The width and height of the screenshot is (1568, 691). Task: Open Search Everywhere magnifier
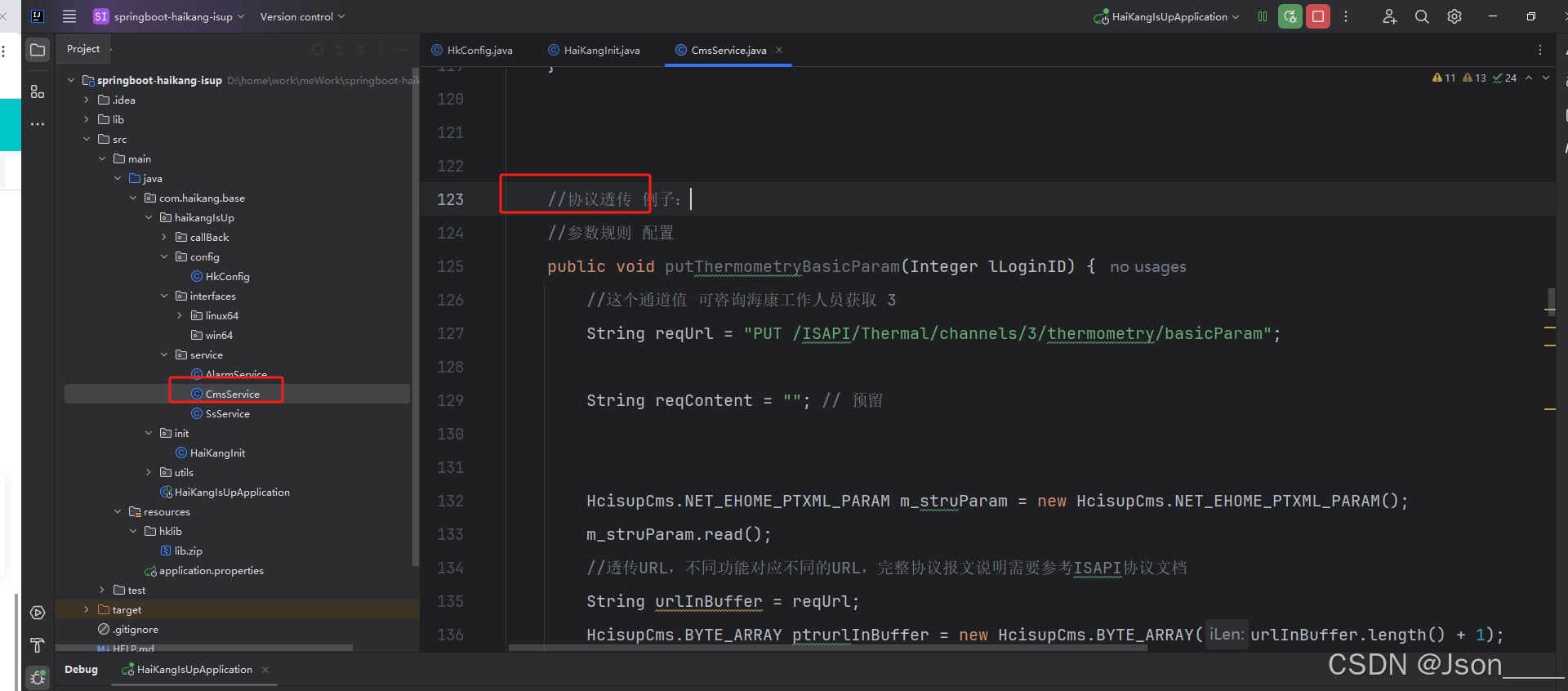click(1422, 16)
